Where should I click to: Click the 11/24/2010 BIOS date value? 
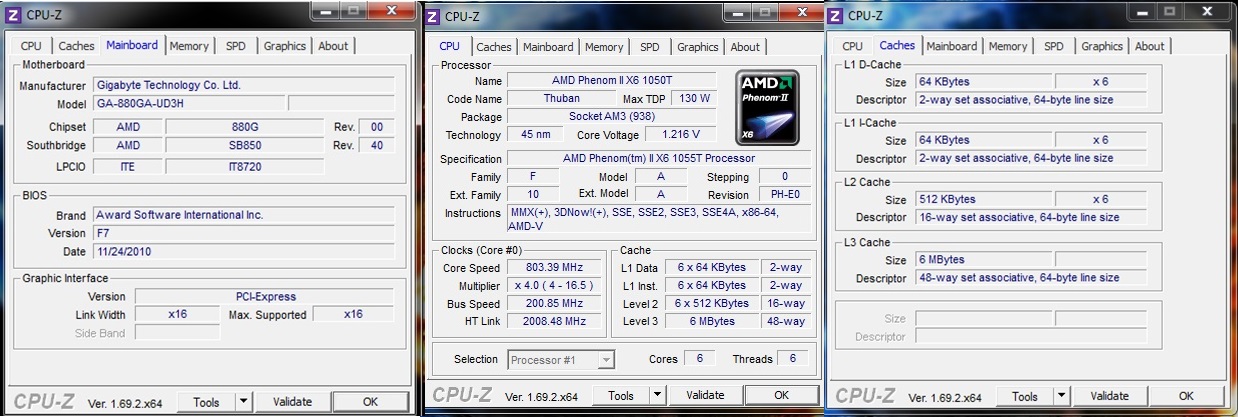pos(243,252)
